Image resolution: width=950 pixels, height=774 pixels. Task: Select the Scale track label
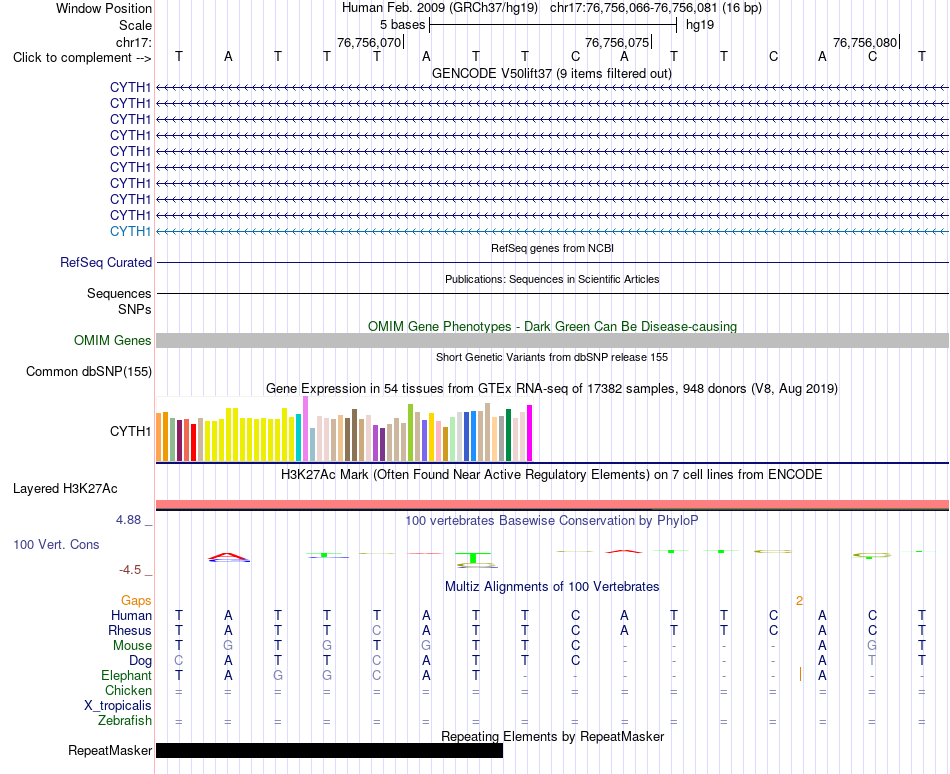click(135, 25)
